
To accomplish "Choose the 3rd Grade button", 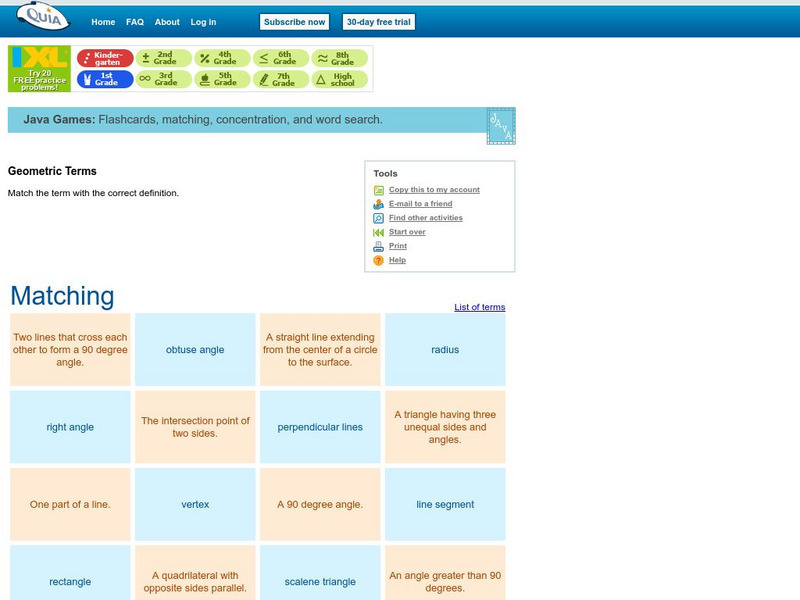I will tap(163, 79).
